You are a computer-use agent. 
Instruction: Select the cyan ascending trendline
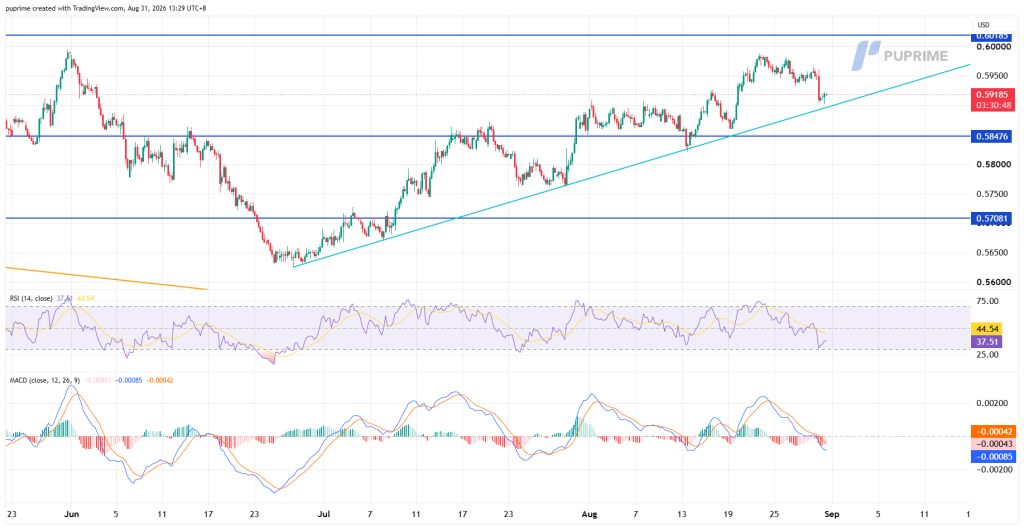[x=632, y=165]
